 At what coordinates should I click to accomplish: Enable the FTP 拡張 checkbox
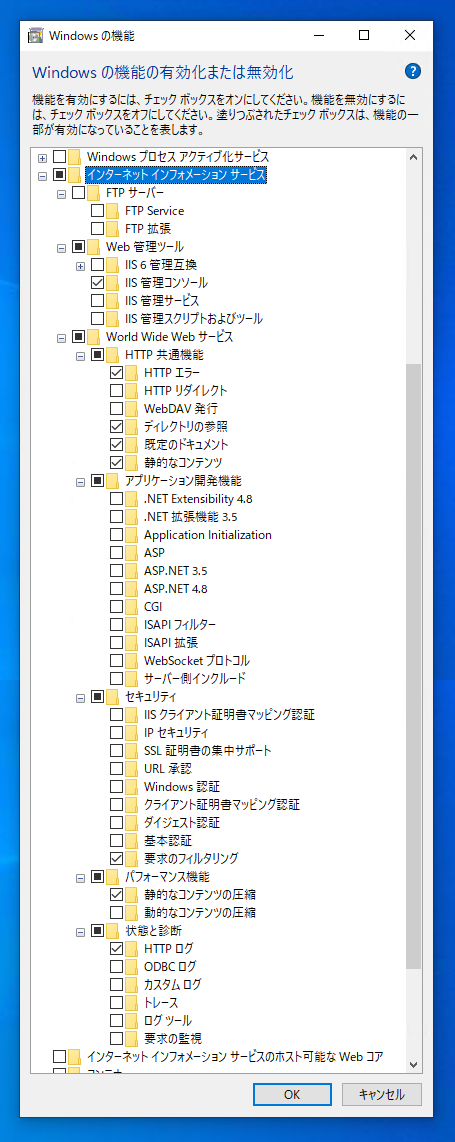(x=98, y=229)
